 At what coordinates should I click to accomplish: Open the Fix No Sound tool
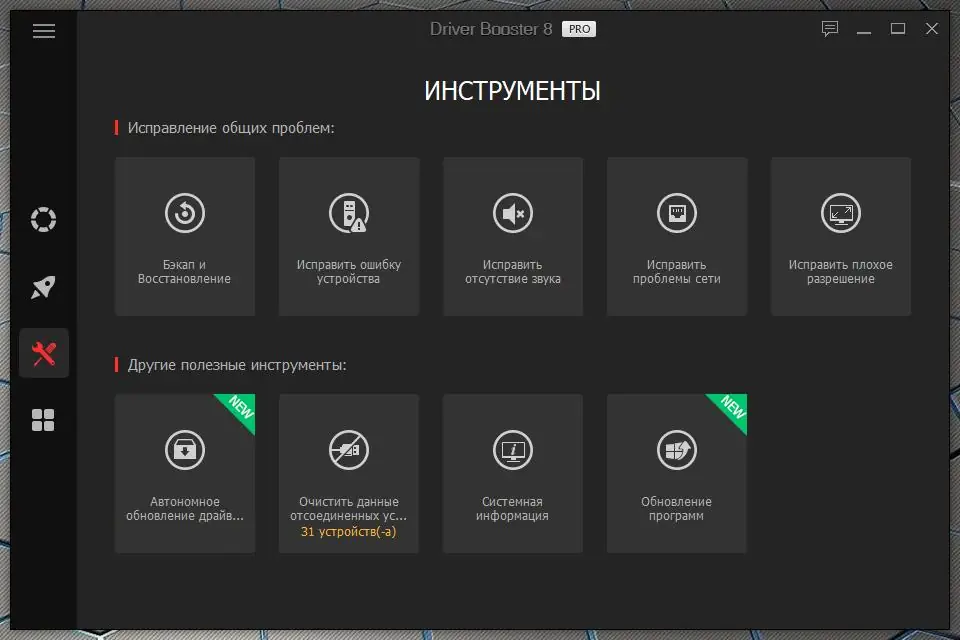click(512, 236)
